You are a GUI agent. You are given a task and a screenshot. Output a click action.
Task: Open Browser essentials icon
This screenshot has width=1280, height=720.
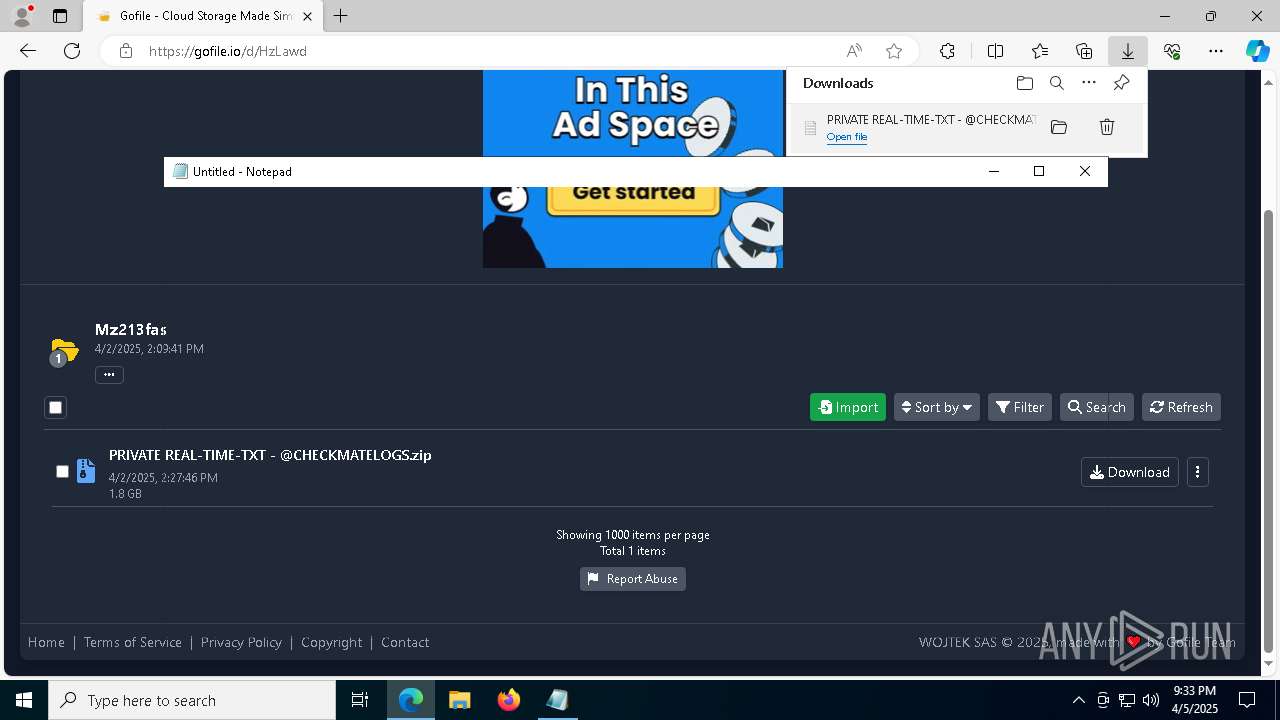pyautogui.click(x=1172, y=51)
